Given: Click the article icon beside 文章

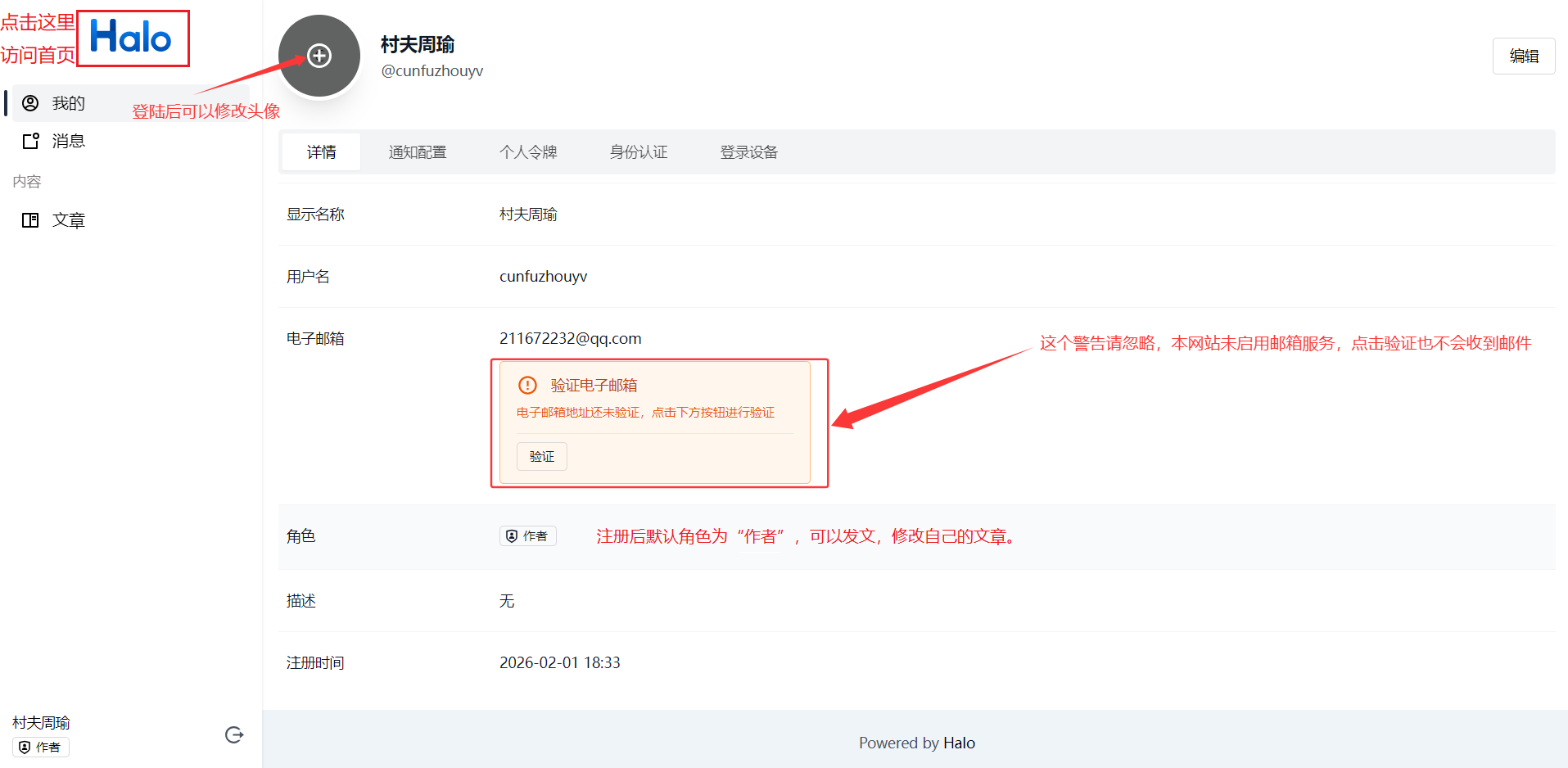Looking at the screenshot, I should tap(30, 220).
